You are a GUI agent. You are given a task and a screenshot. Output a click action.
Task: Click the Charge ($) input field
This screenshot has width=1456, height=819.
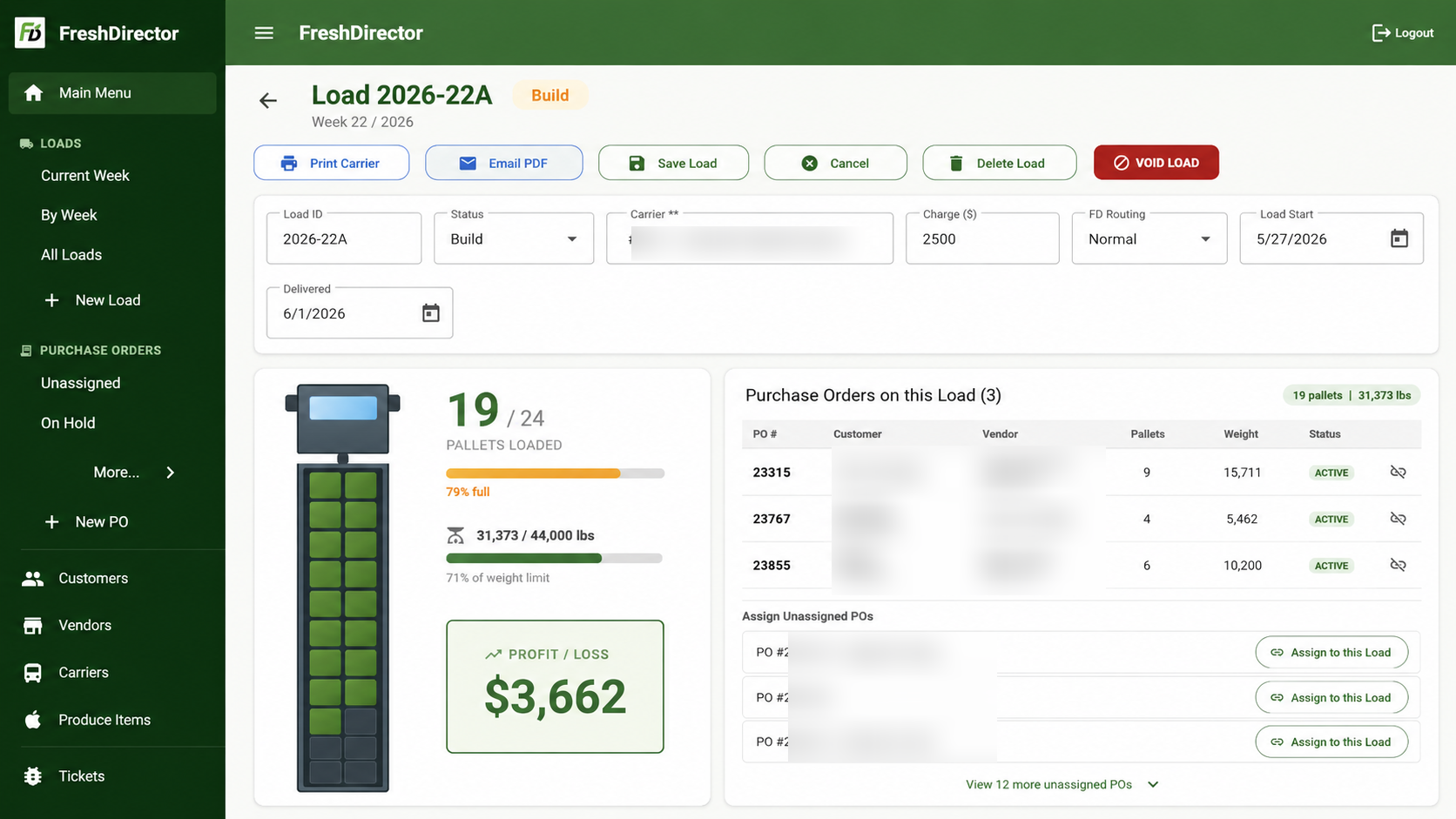pos(982,238)
